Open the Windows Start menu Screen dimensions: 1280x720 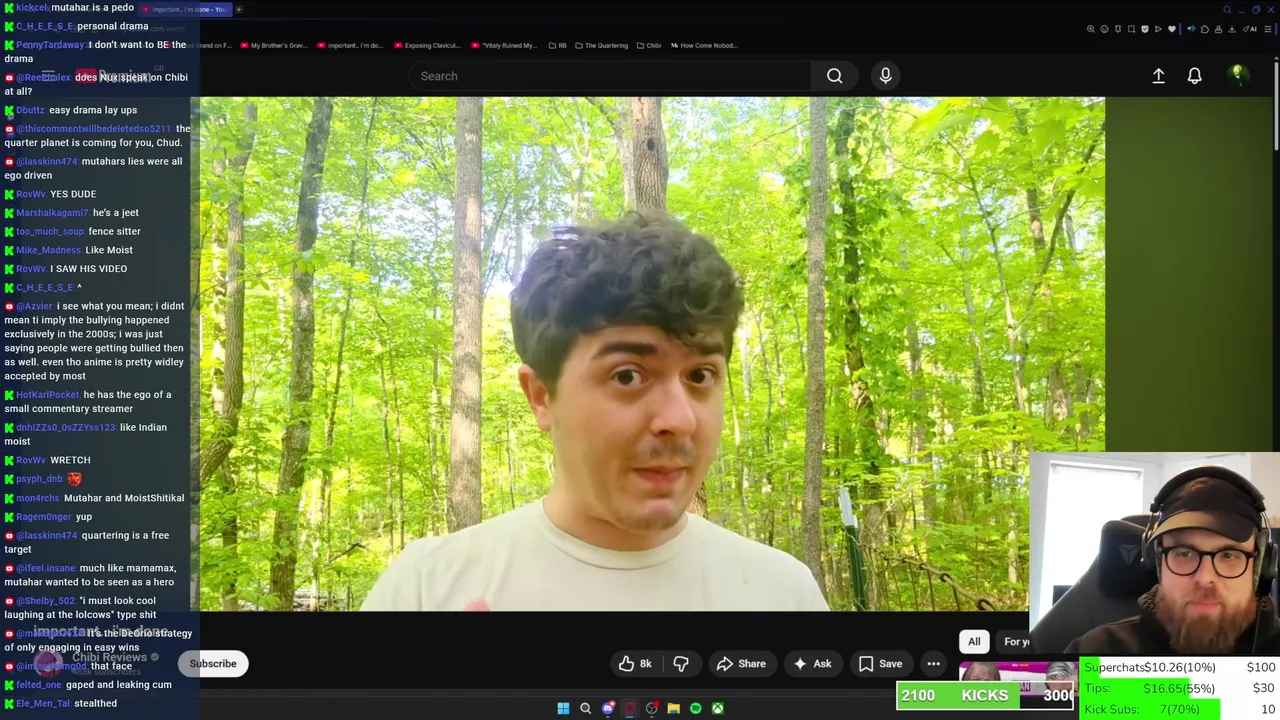click(x=563, y=708)
